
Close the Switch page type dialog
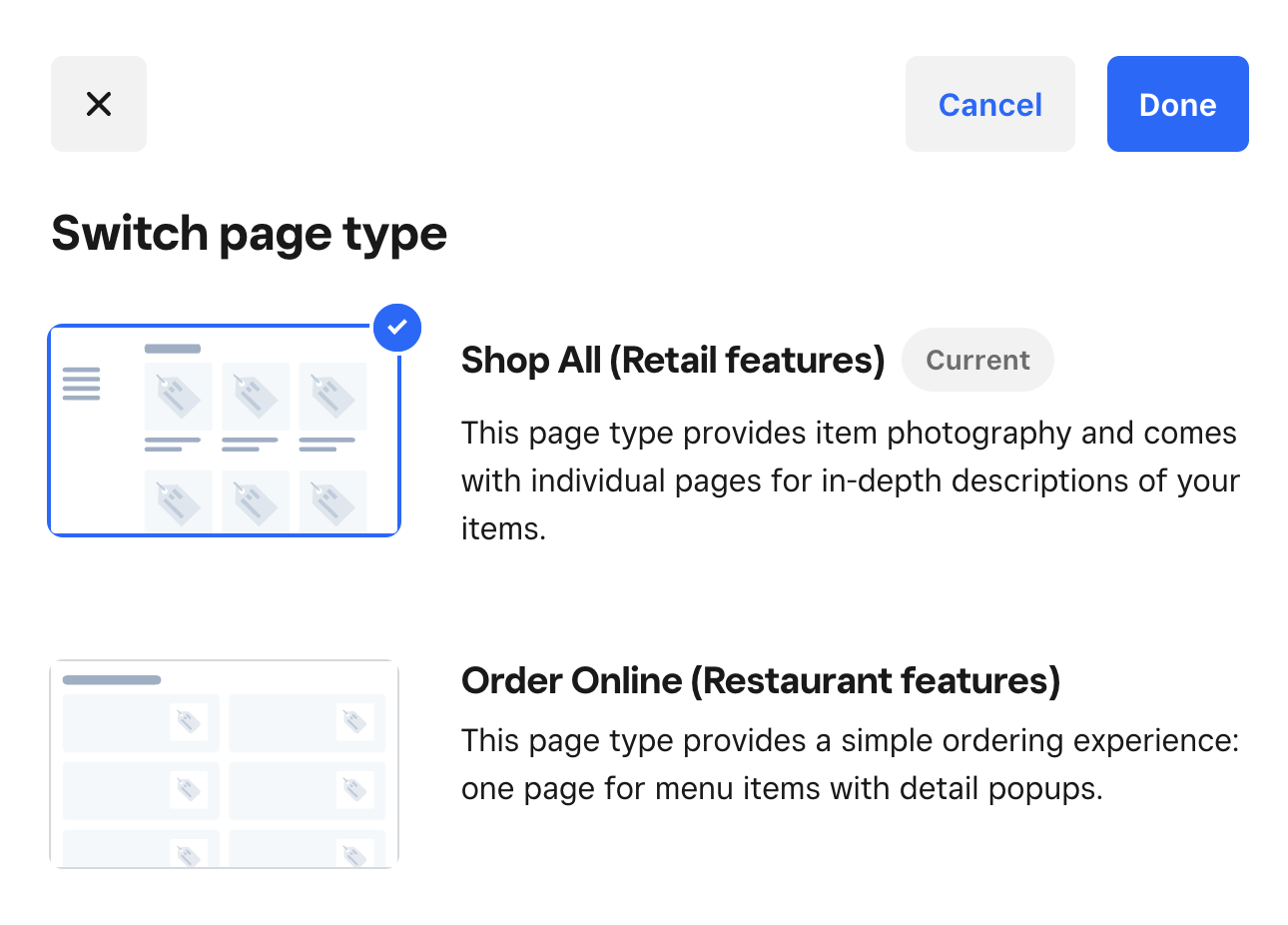[x=99, y=104]
